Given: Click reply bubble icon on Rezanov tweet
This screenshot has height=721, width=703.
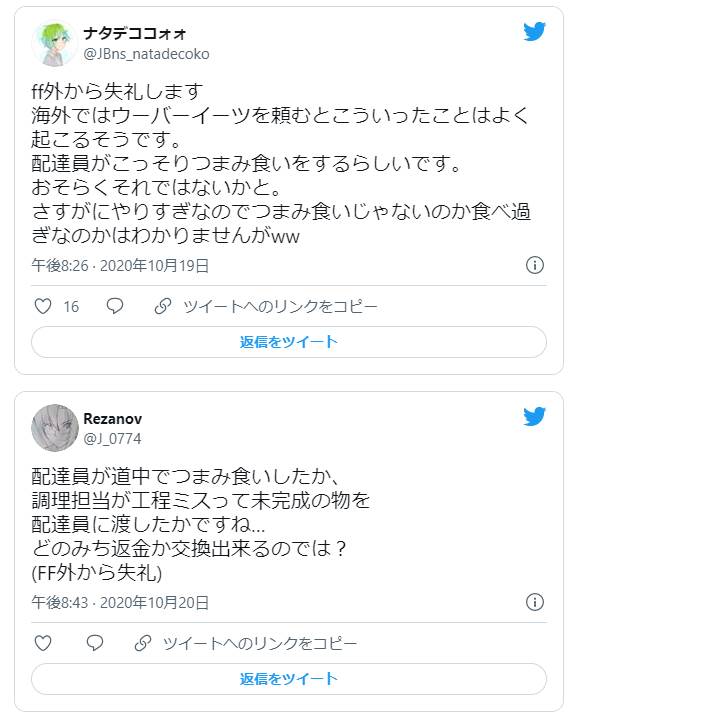Looking at the screenshot, I should coord(95,642).
